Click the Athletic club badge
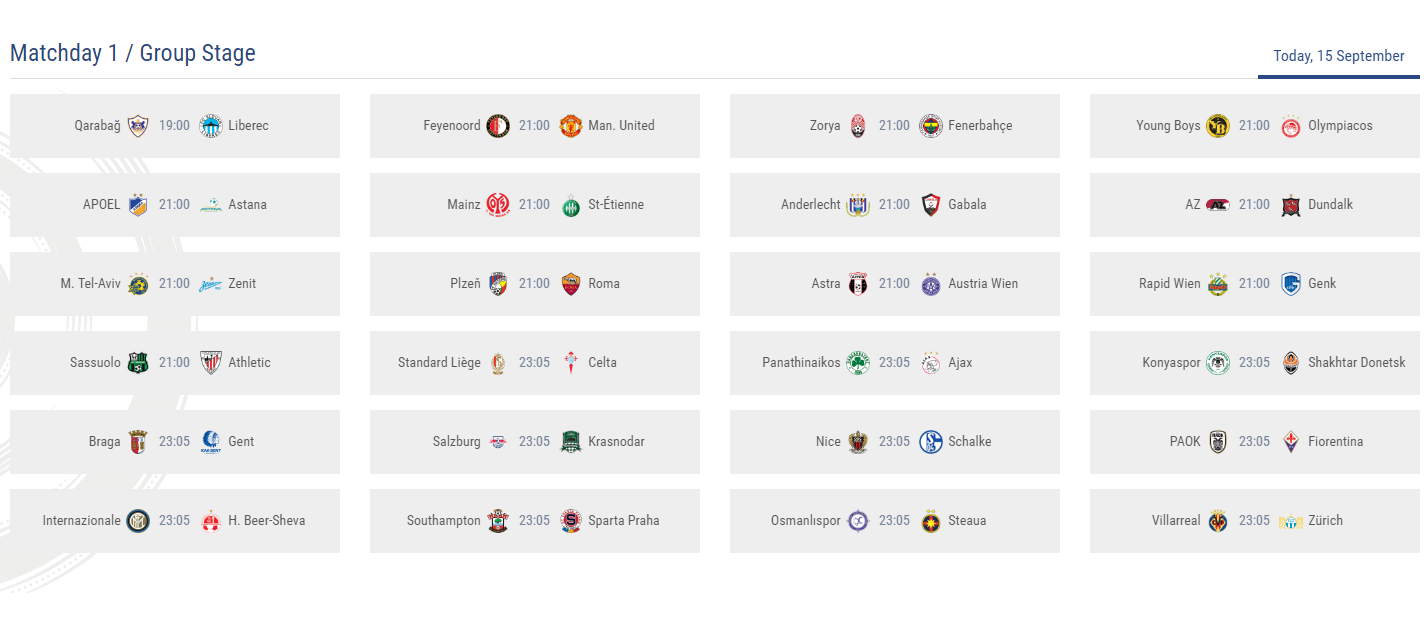The height and width of the screenshot is (634, 1428). click(210, 363)
